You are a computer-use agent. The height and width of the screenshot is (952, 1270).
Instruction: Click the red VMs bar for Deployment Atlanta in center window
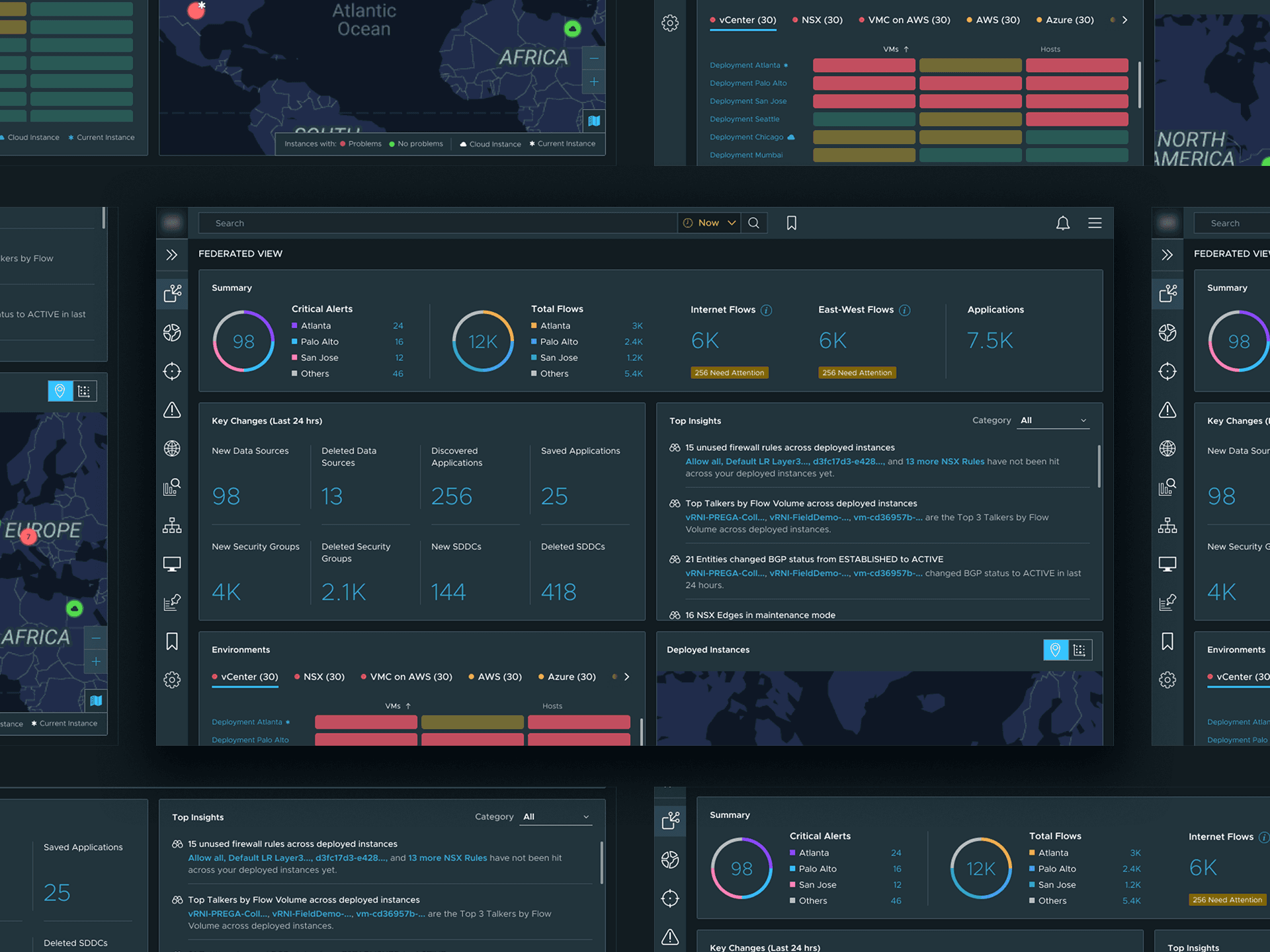[x=366, y=722]
